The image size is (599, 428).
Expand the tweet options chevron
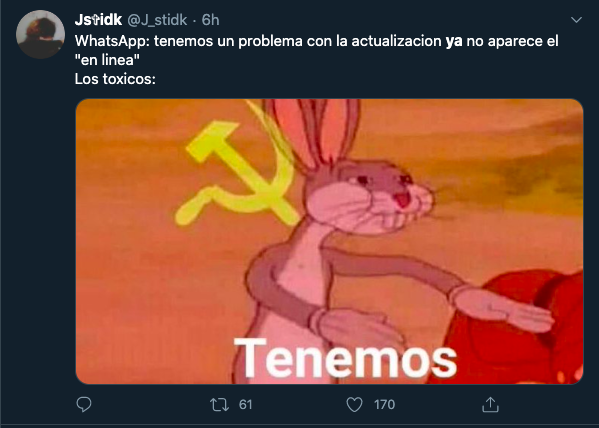click(x=576, y=19)
